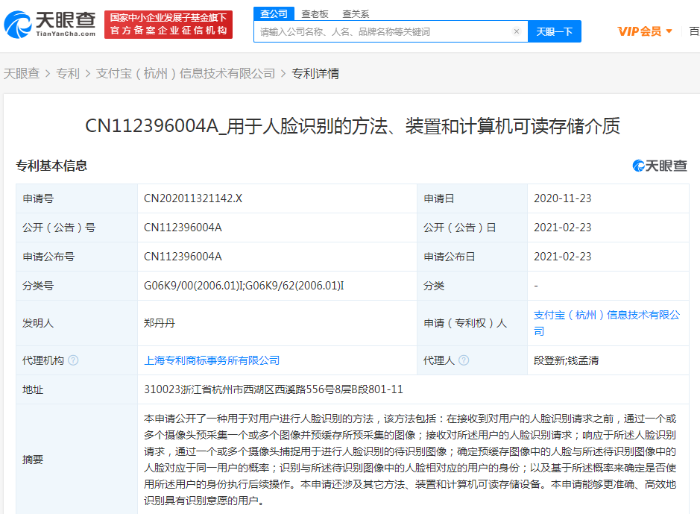Image resolution: width=700 pixels, height=514 pixels.
Task: Select application number CN202011321142.X
Action: pyautogui.click(x=193, y=198)
